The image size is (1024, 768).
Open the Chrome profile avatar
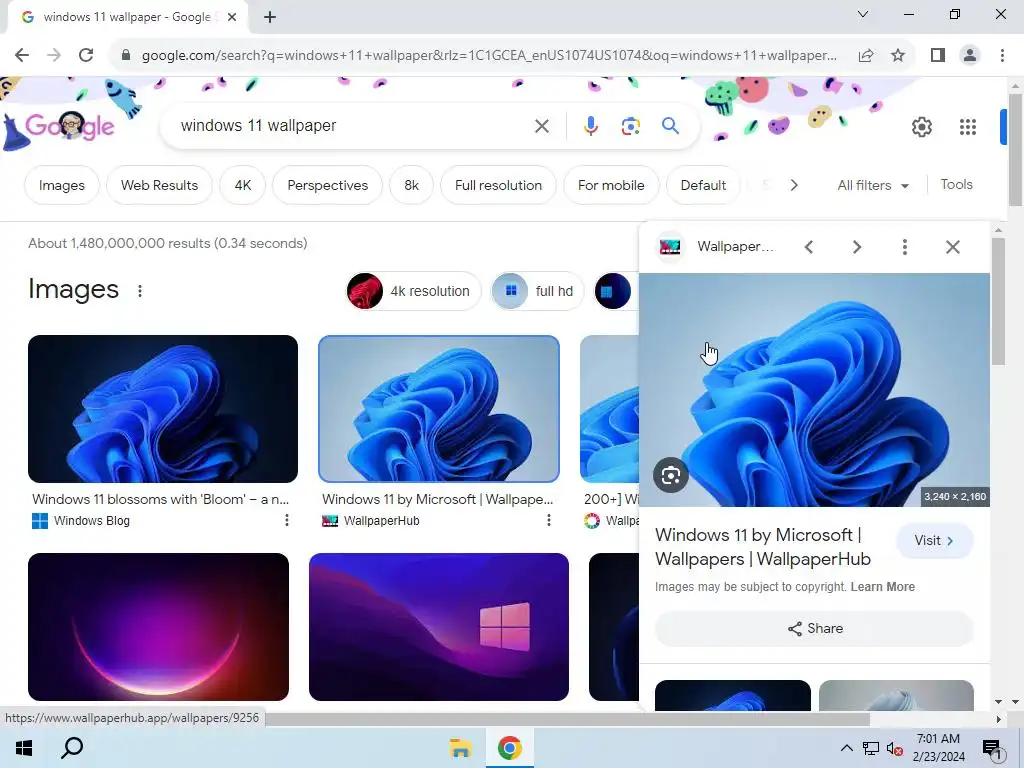click(970, 56)
